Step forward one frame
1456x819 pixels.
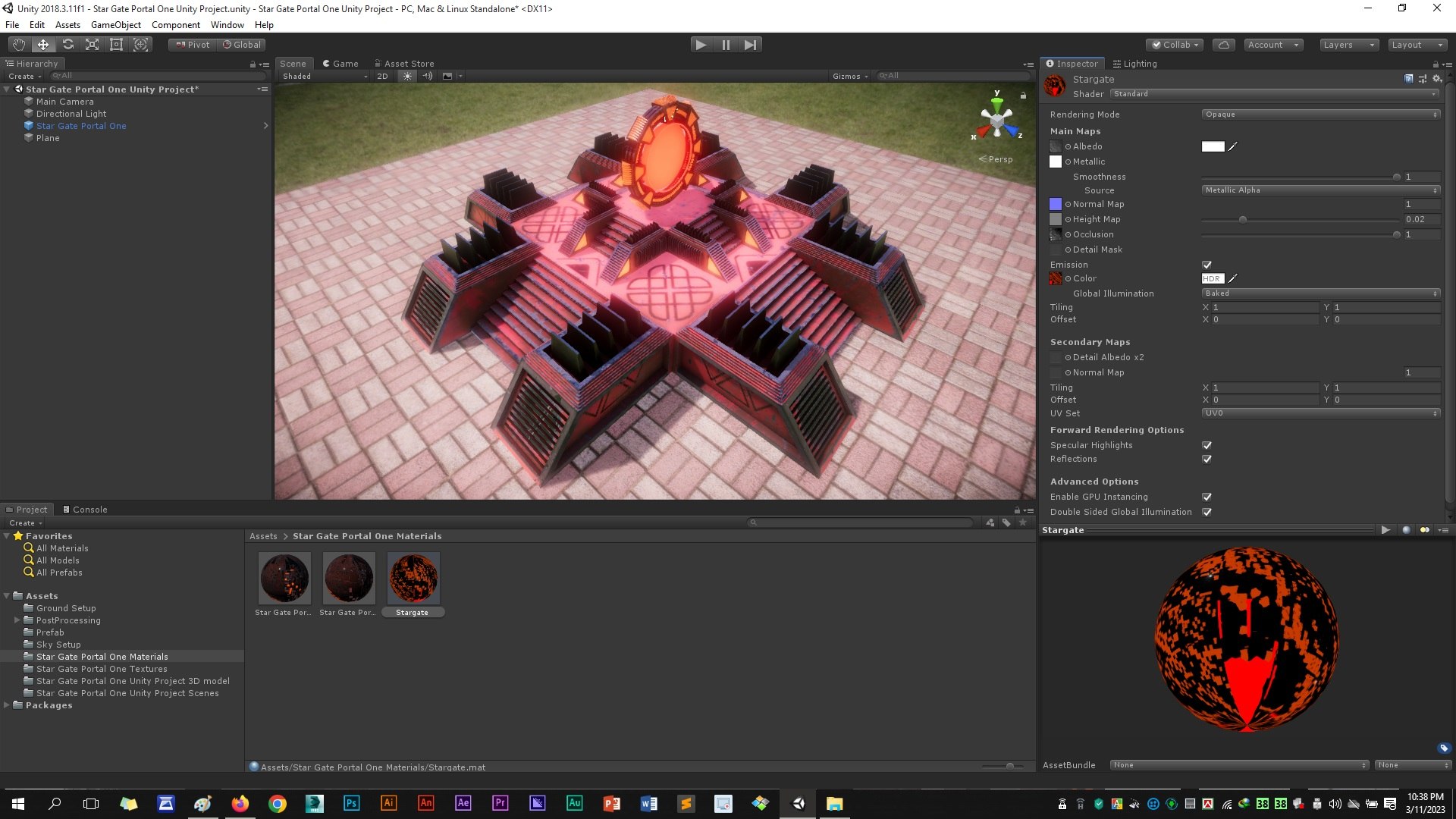click(x=750, y=45)
